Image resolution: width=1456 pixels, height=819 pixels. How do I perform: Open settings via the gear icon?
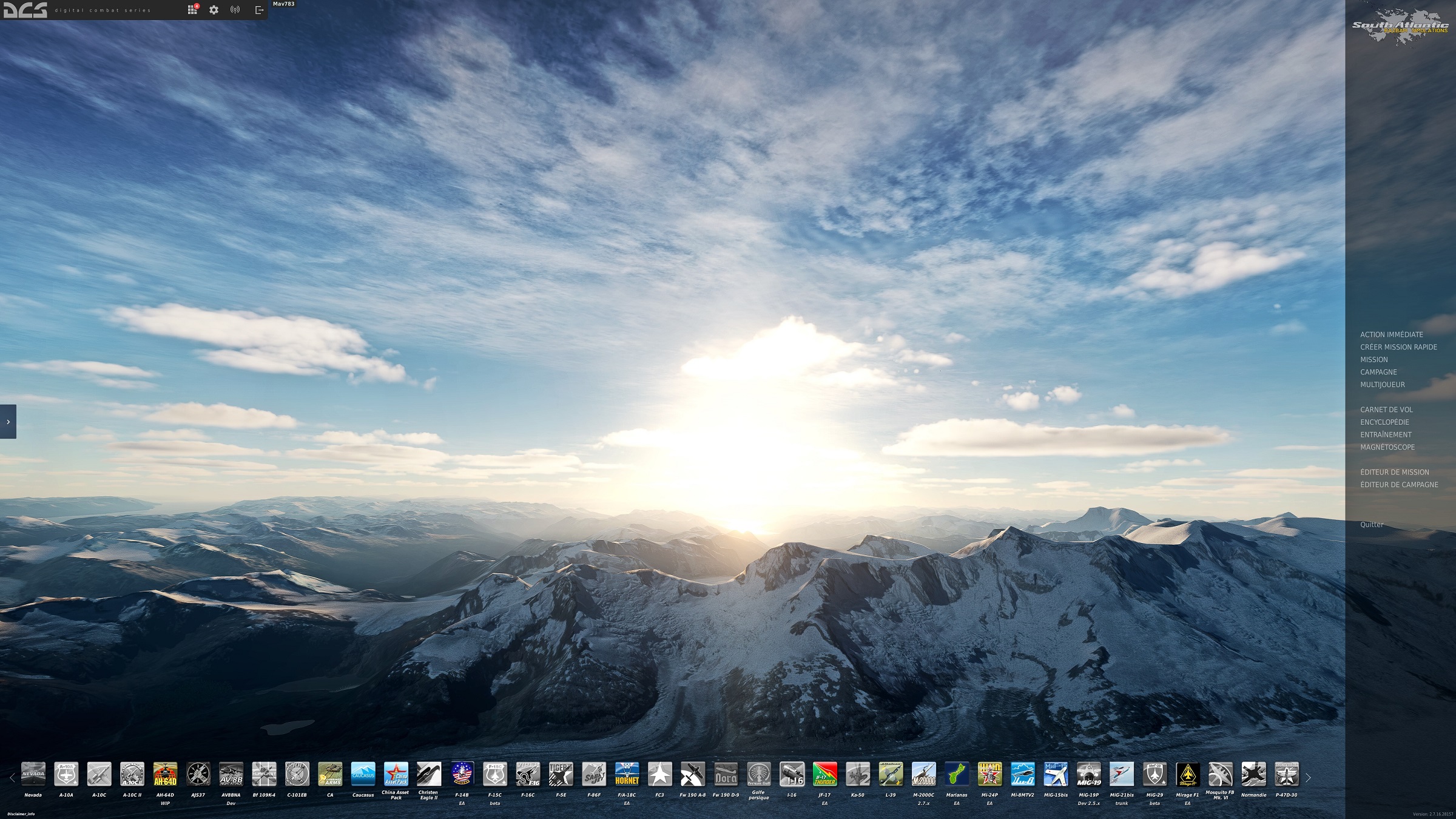tap(214, 10)
